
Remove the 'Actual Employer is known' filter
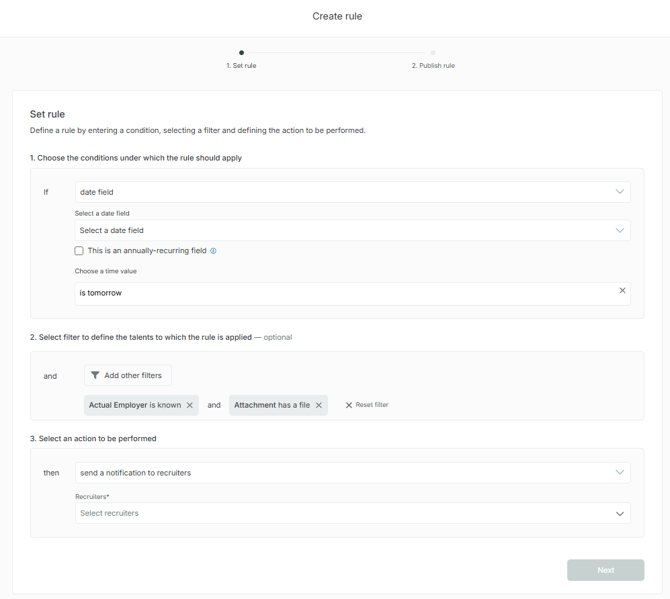point(190,405)
